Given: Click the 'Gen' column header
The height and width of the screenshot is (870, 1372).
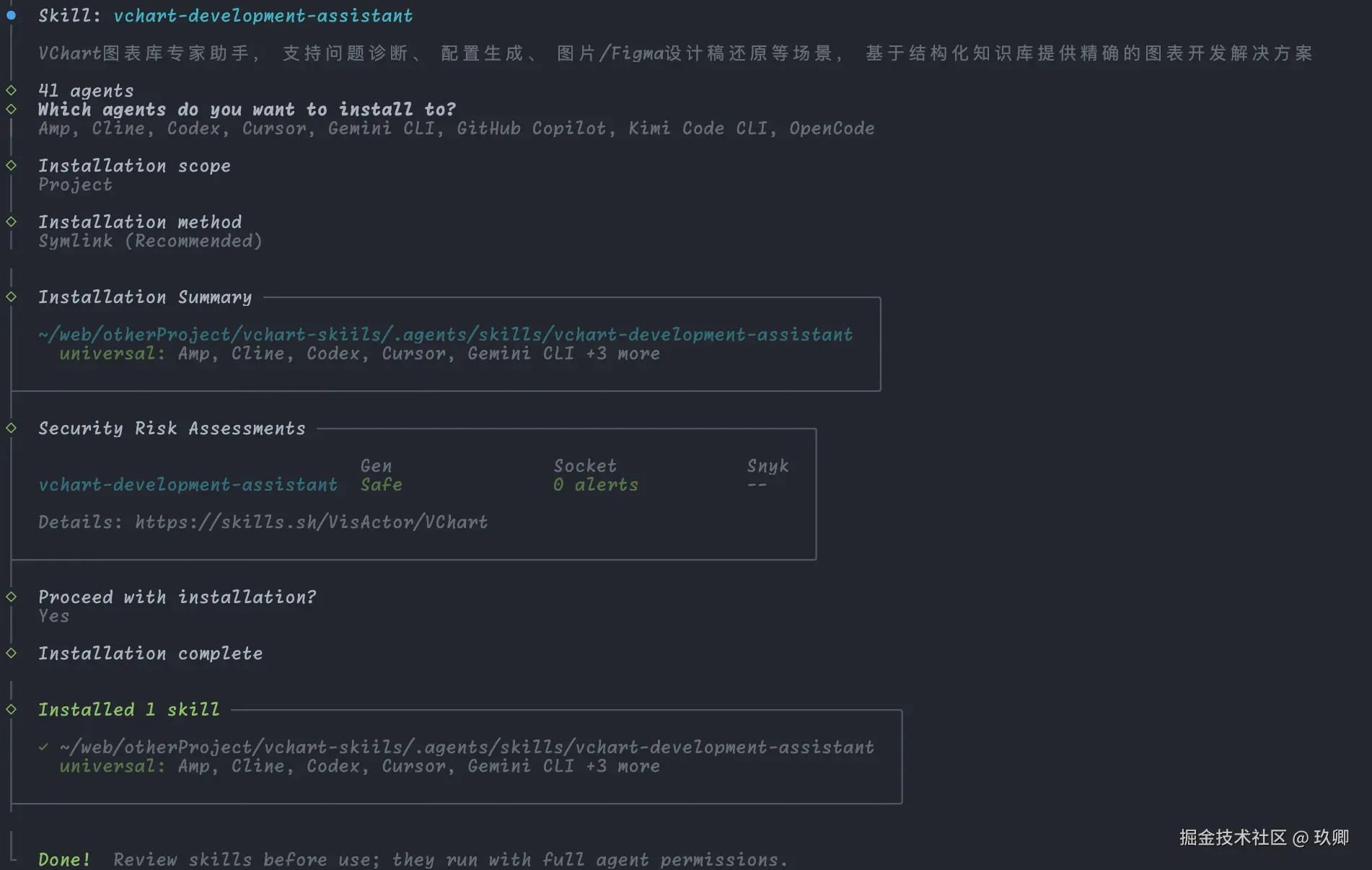Looking at the screenshot, I should 376,466.
